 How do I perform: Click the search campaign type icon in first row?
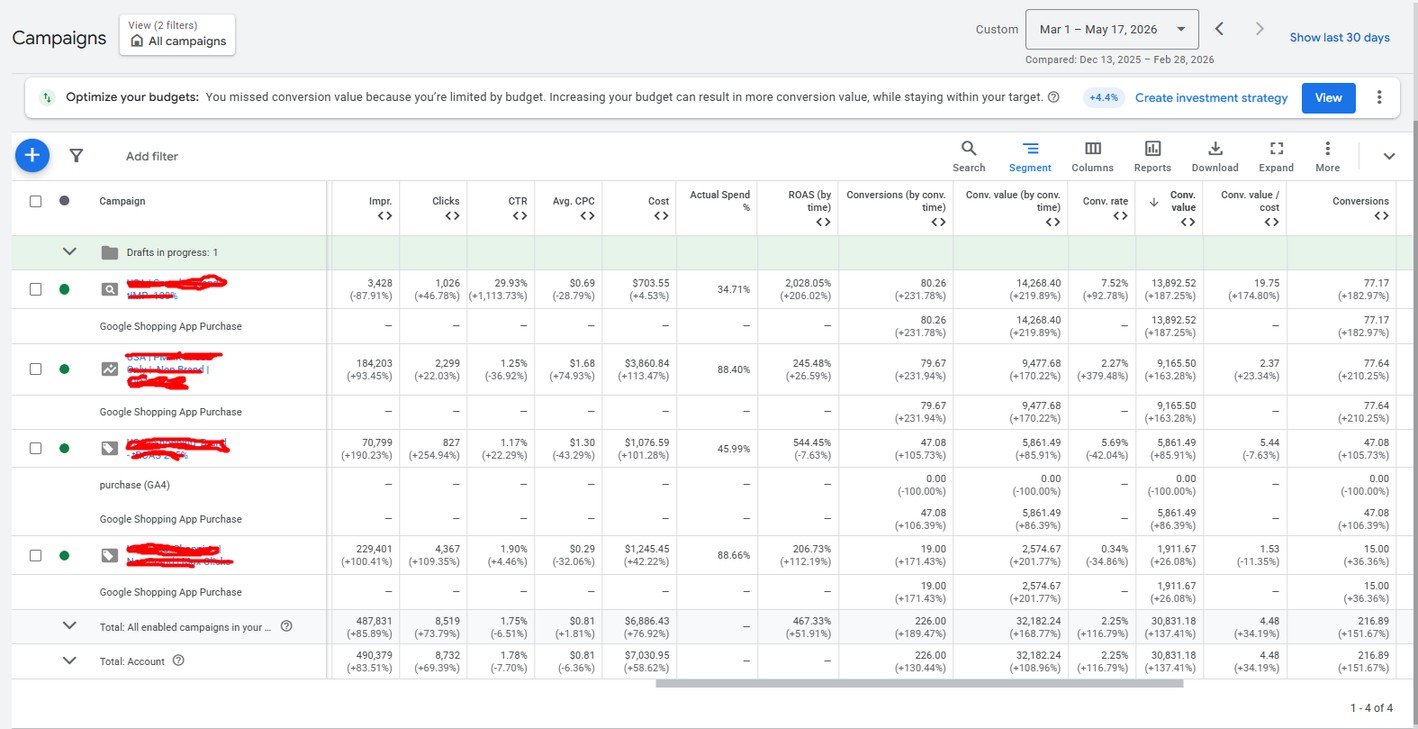[109, 289]
